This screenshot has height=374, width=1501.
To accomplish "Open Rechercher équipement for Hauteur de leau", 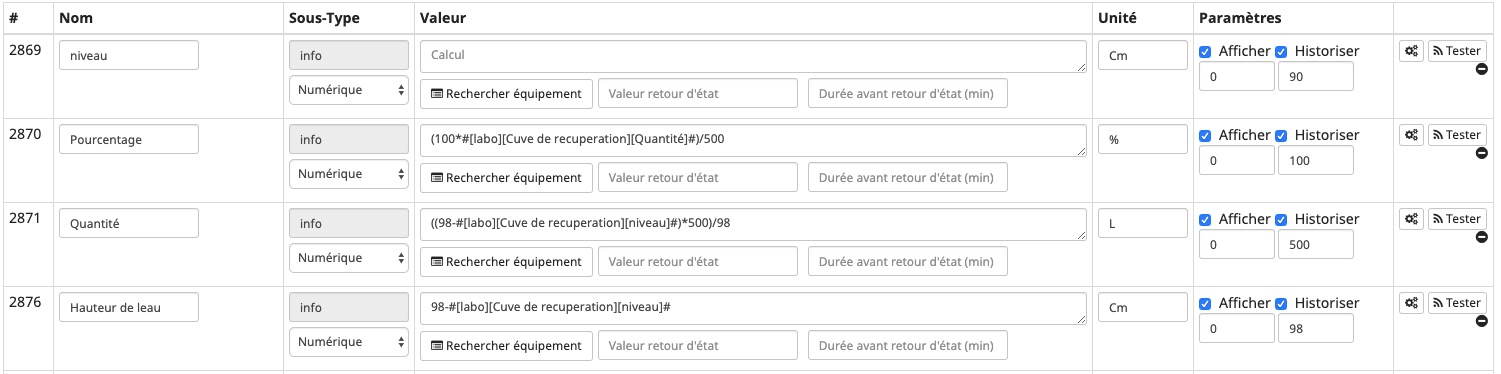I will click(x=506, y=345).
